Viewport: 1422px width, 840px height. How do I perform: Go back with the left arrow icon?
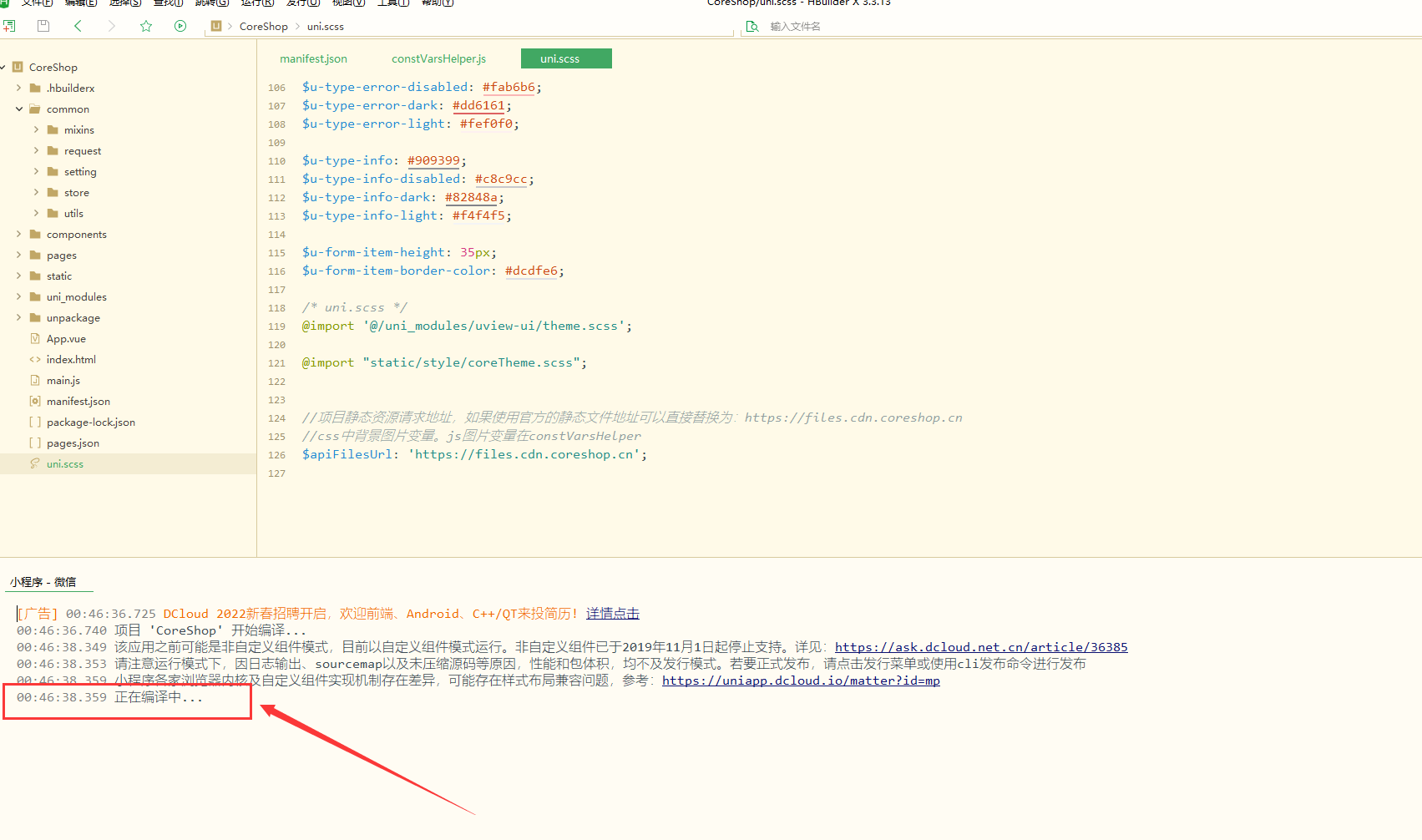point(78,26)
